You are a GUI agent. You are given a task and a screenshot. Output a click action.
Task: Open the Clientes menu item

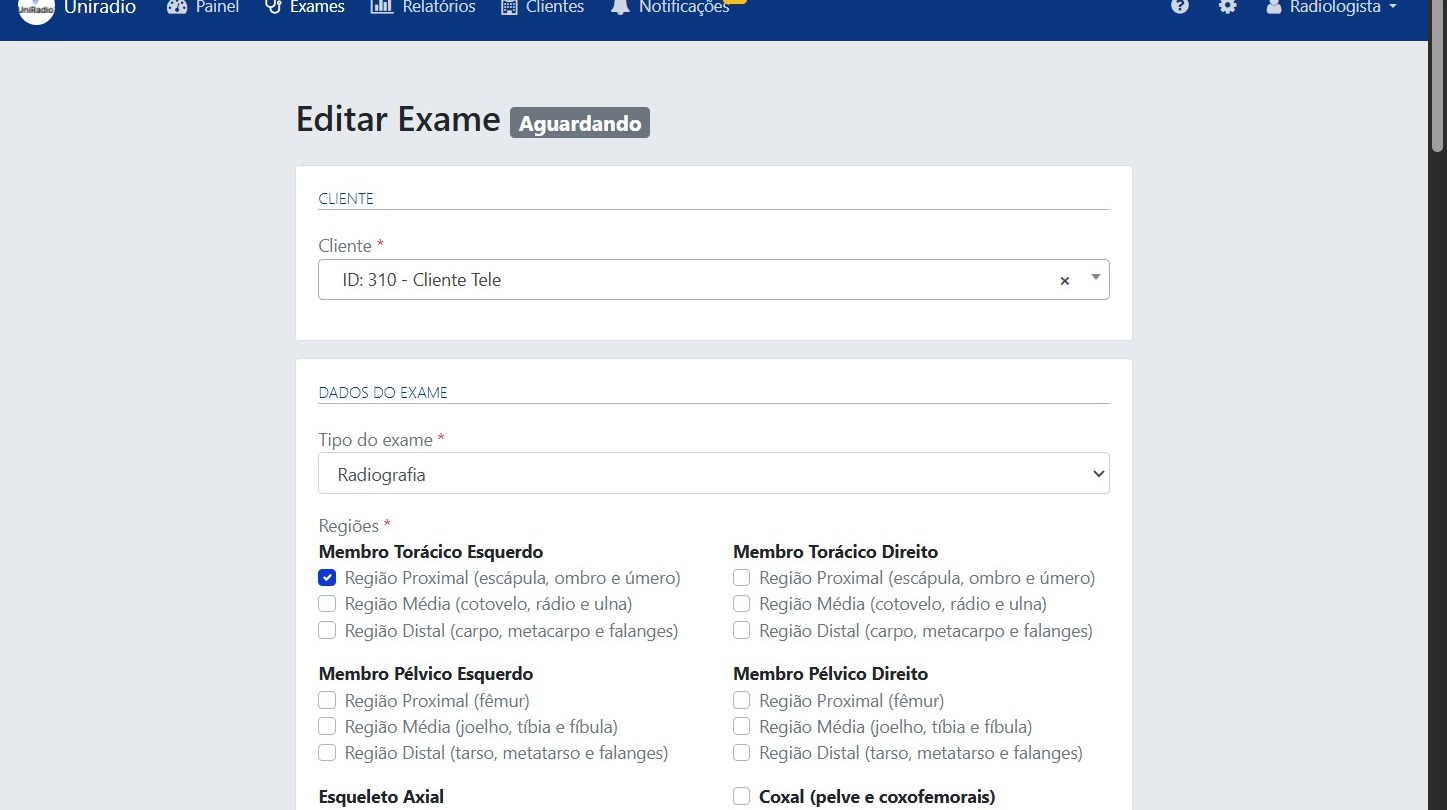555,8
